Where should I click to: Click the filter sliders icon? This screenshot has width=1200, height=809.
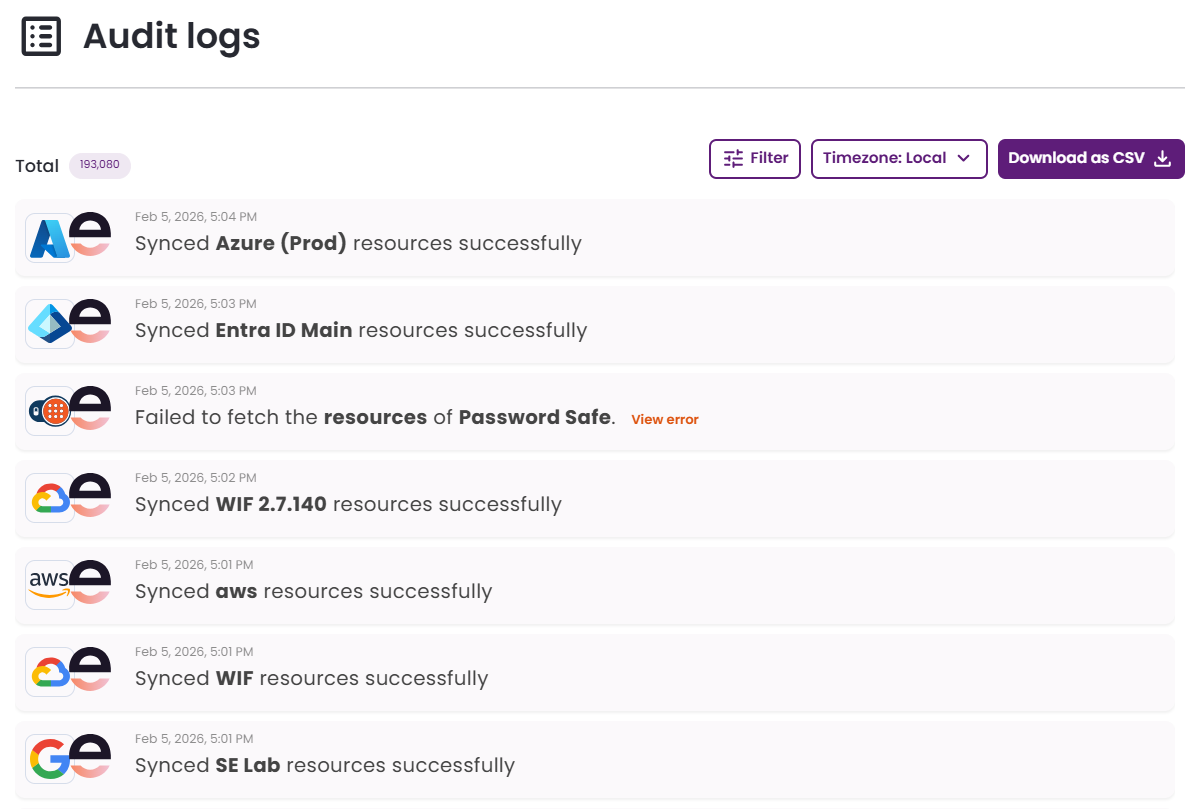(x=733, y=158)
